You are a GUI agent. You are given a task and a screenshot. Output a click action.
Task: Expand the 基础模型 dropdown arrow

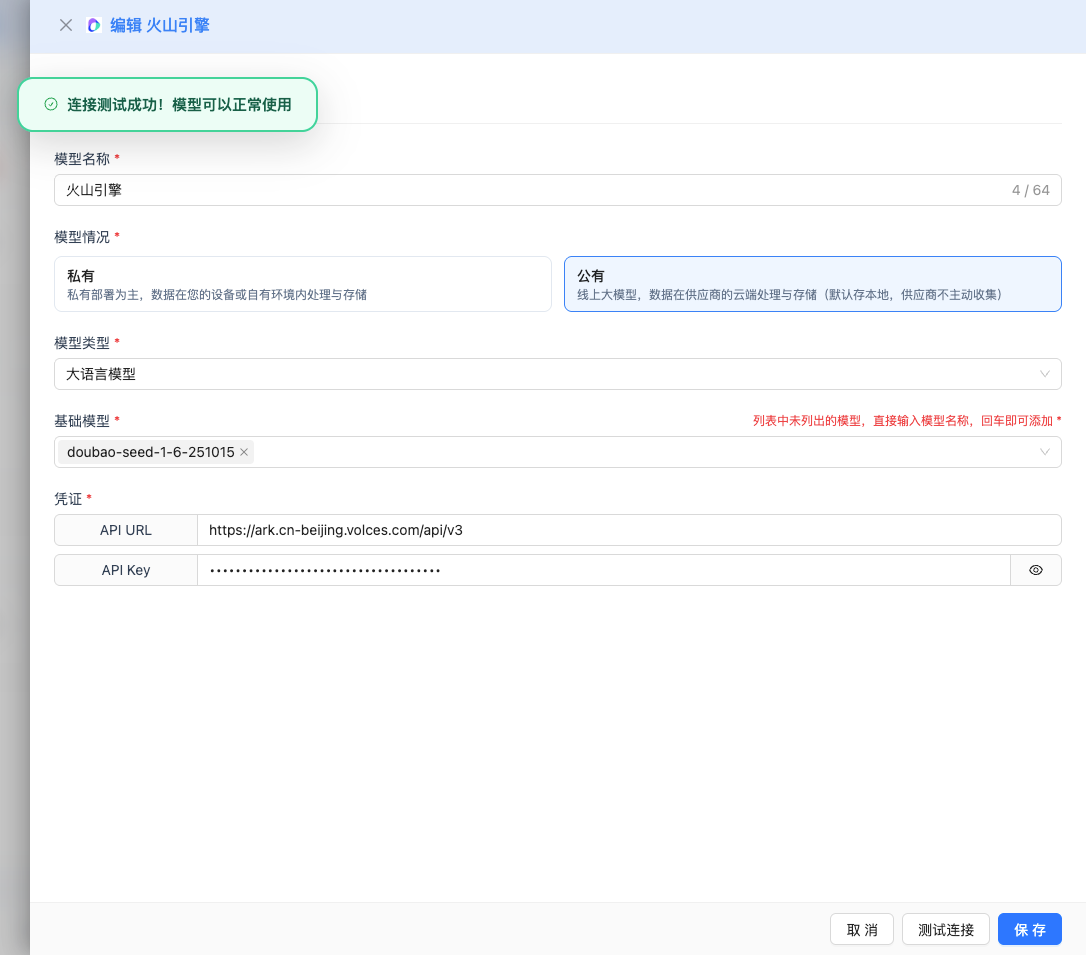click(x=1044, y=452)
